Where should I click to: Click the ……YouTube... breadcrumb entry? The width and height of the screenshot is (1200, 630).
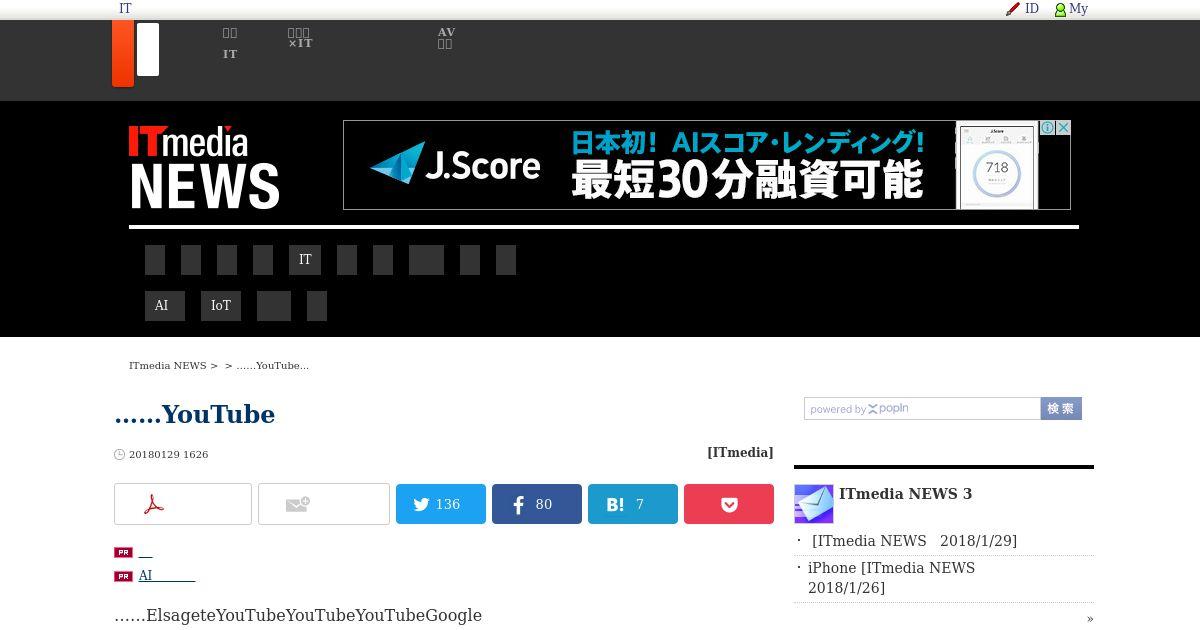pyautogui.click(x=272, y=366)
